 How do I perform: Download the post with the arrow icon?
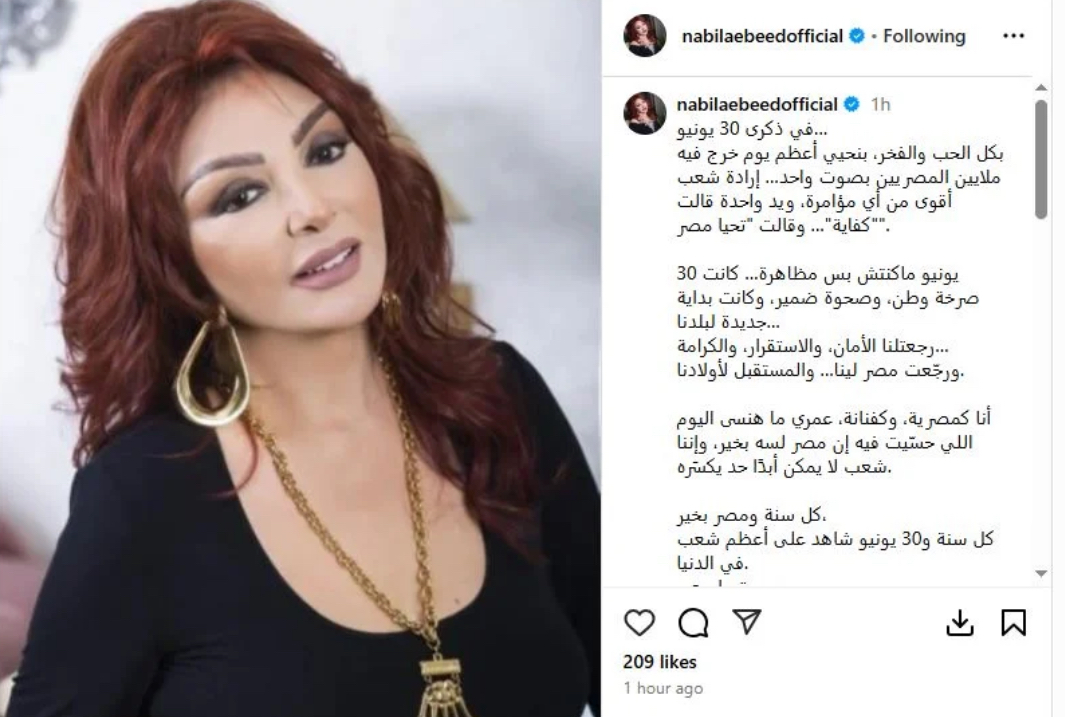point(959,622)
